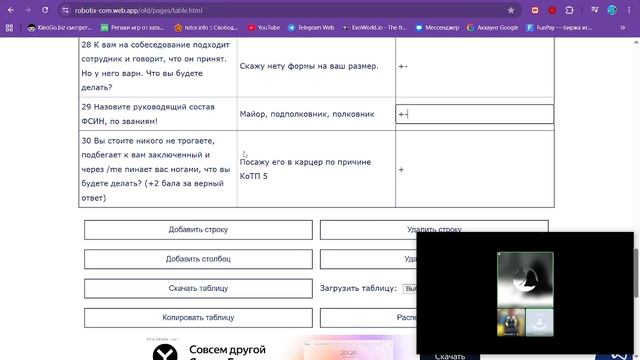
Task: Open the Telegram Web bookmark
Action: click(311, 28)
